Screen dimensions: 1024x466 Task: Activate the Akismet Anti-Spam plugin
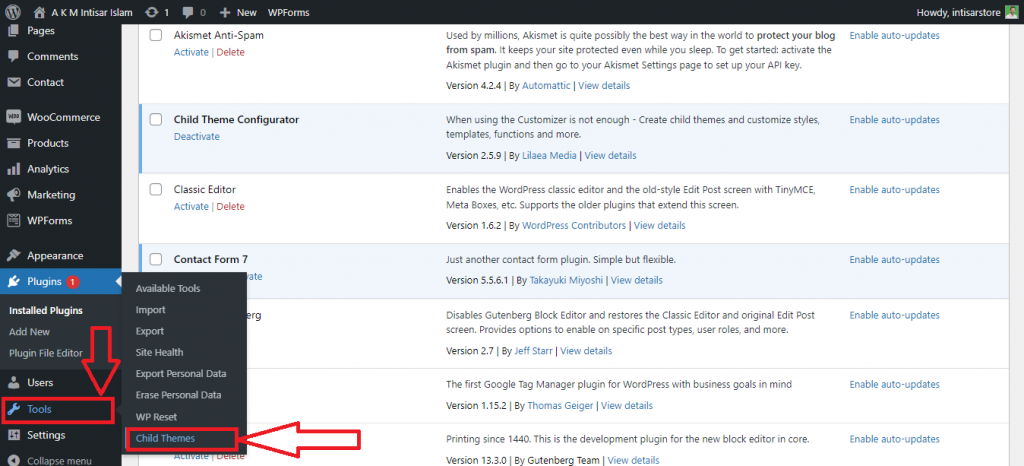[191, 52]
